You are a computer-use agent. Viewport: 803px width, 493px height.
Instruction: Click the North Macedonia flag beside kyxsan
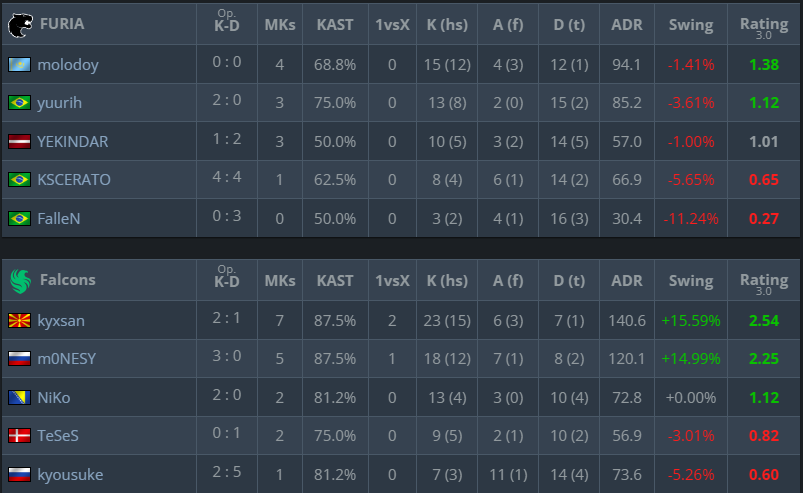coord(19,321)
